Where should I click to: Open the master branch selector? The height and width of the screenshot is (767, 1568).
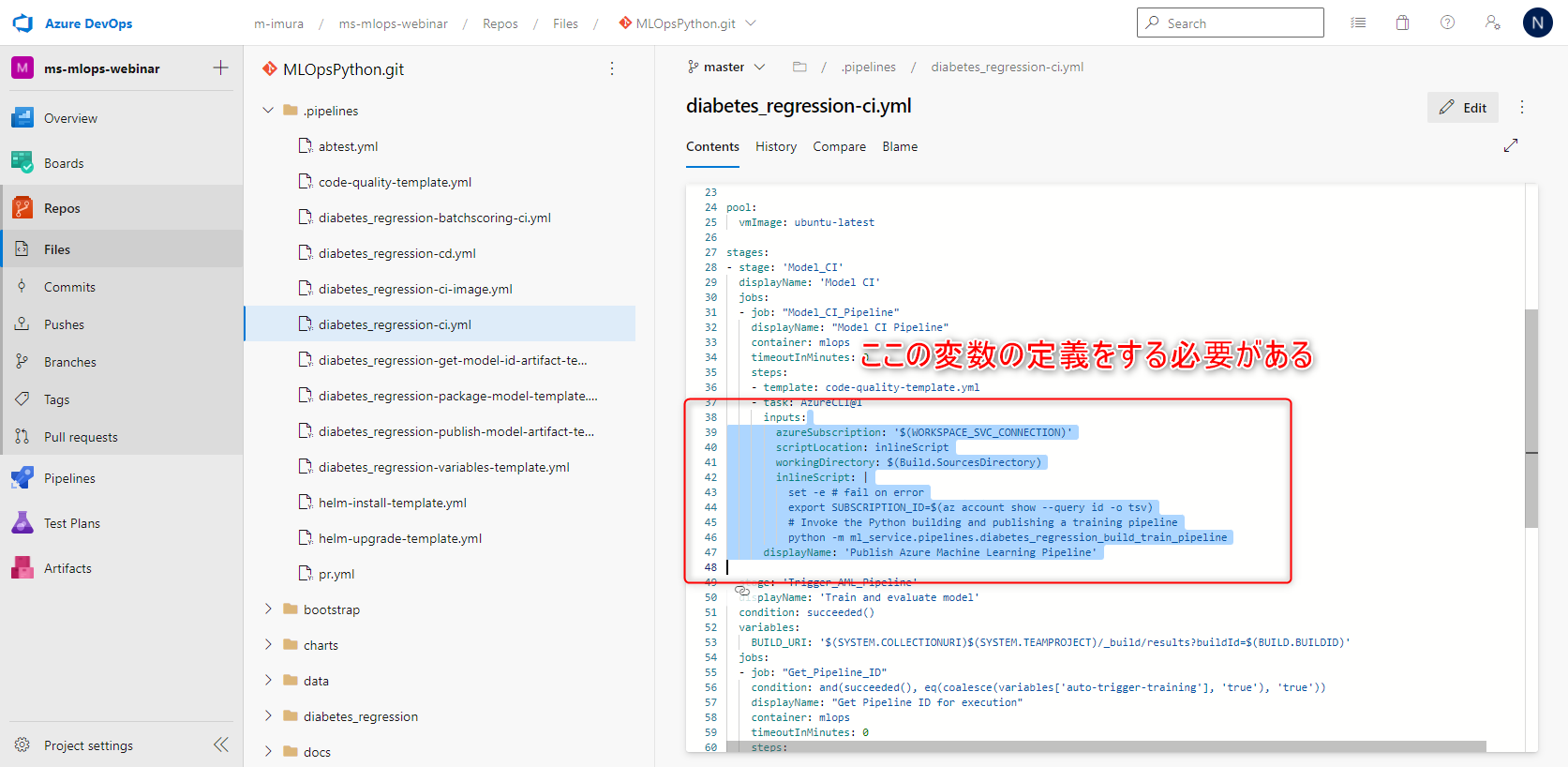(726, 67)
